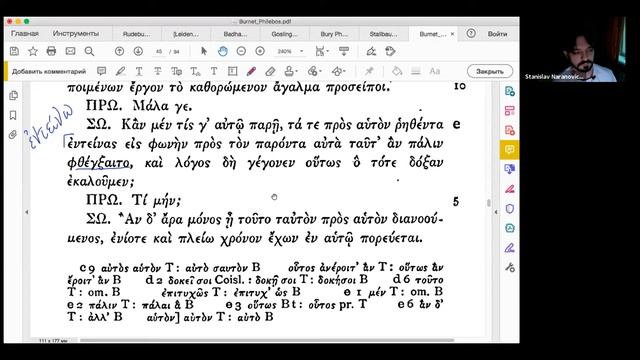Expand the left navigation pane arrow
640x360 pixels.
[27, 212]
